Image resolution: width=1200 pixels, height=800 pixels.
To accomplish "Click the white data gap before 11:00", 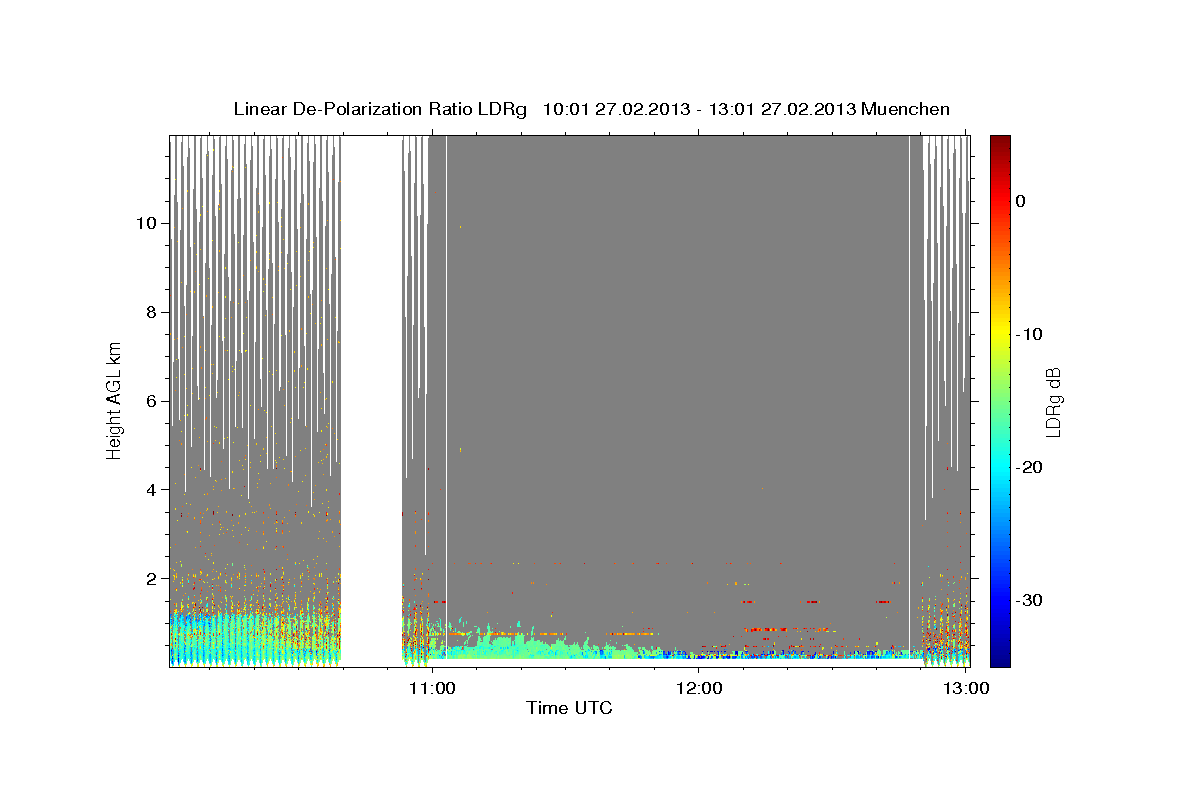I will (372, 400).
